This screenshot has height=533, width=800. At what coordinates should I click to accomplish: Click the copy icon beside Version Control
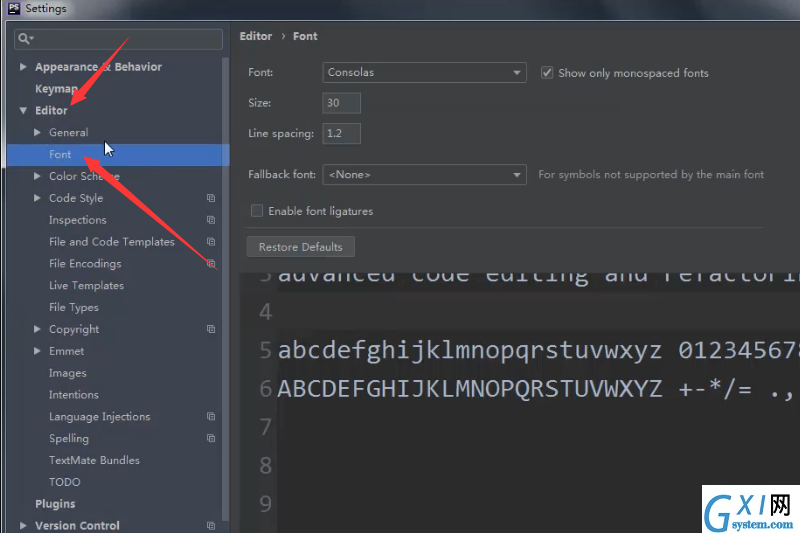point(211,525)
